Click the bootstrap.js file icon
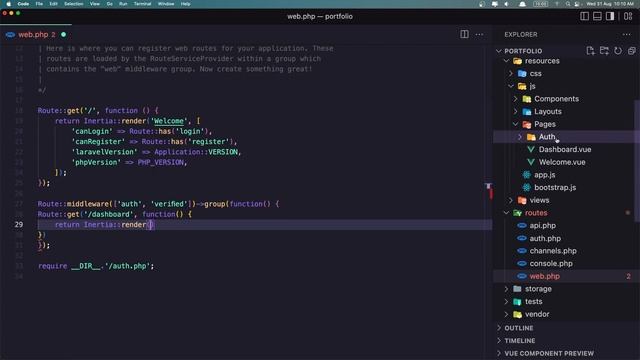 click(527, 187)
